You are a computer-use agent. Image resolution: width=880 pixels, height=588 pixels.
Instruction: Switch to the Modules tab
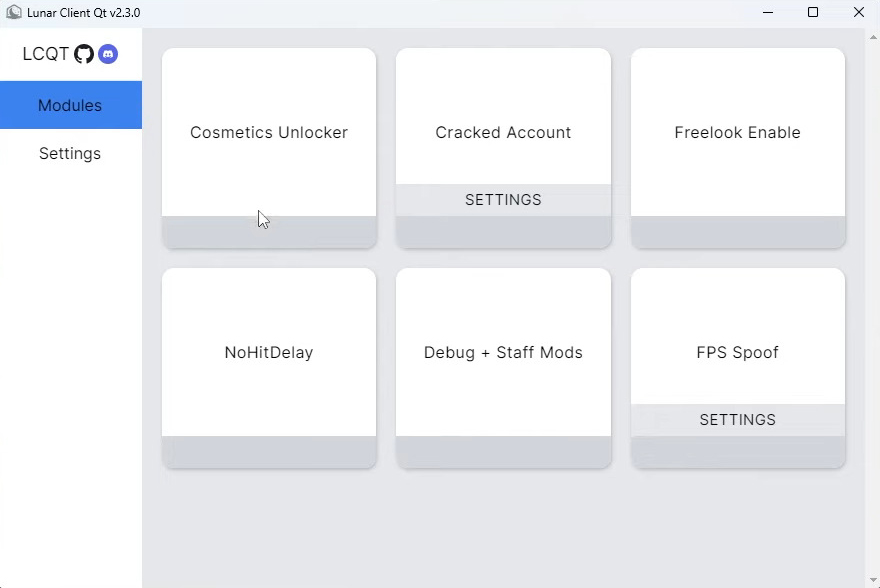(x=71, y=105)
